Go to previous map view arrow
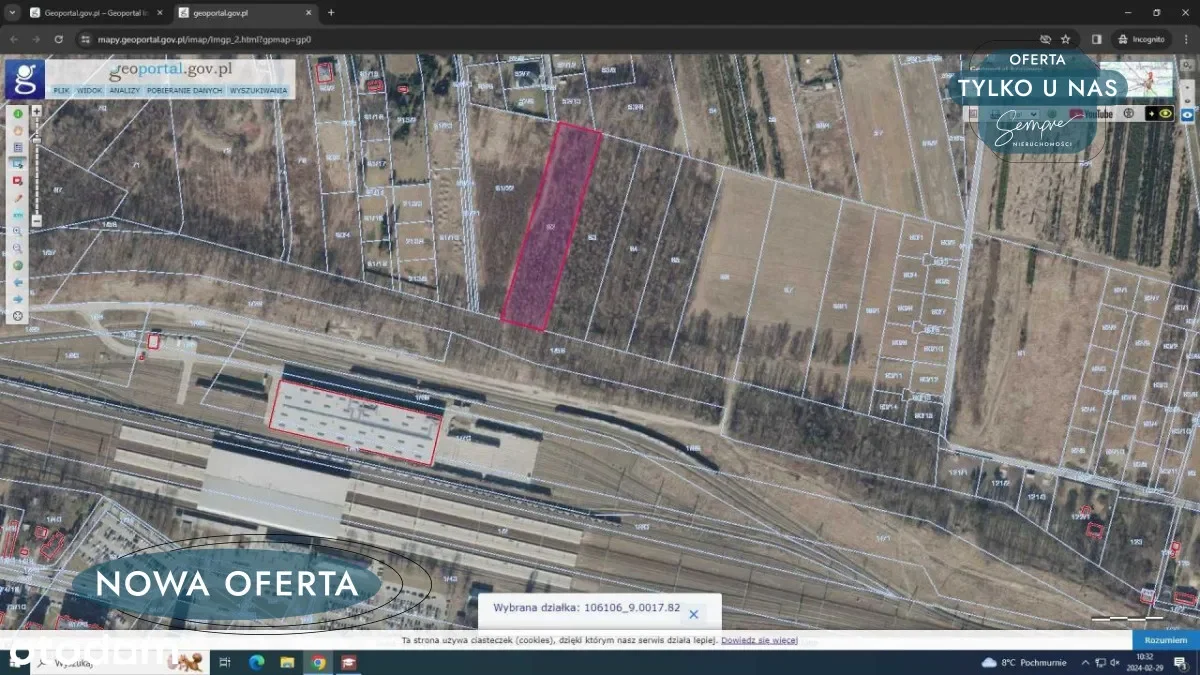The height and width of the screenshot is (675, 1200). pyautogui.click(x=18, y=282)
